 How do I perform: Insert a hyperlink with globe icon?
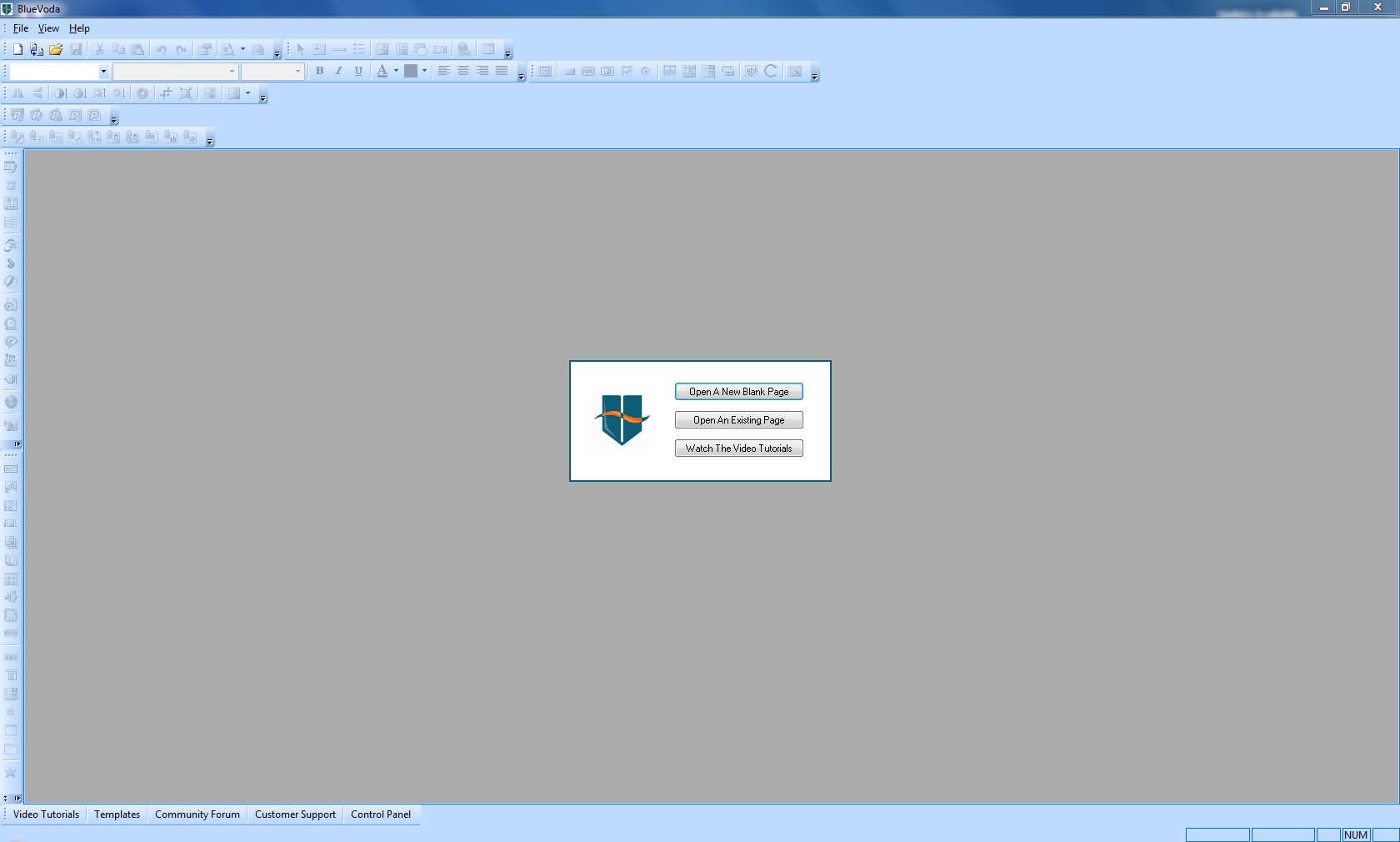(x=464, y=49)
